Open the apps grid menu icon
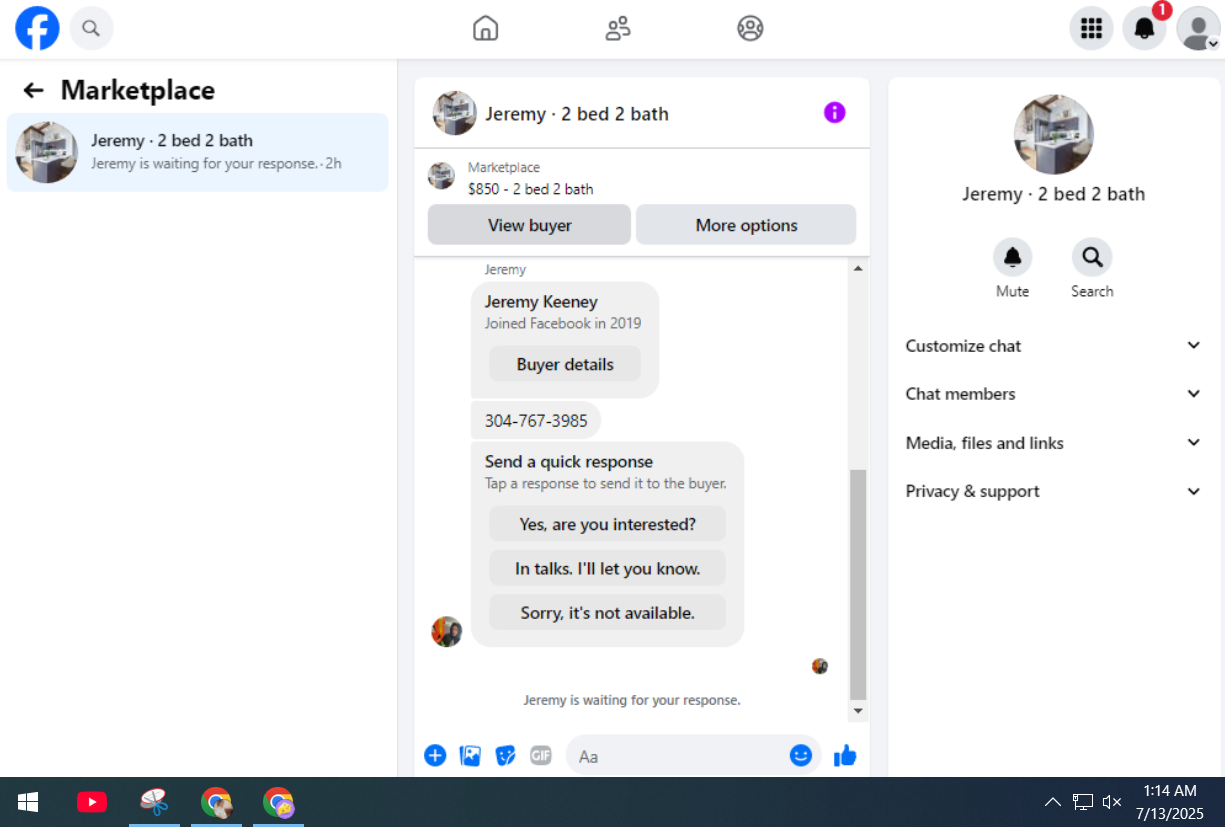Image resolution: width=1225 pixels, height=827 pixels. pyautogui.click(x=1091, y=28)
